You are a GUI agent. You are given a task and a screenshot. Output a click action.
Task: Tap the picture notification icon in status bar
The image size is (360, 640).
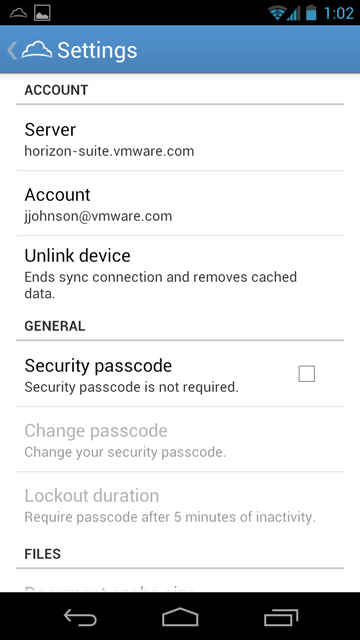click(42, 13)
